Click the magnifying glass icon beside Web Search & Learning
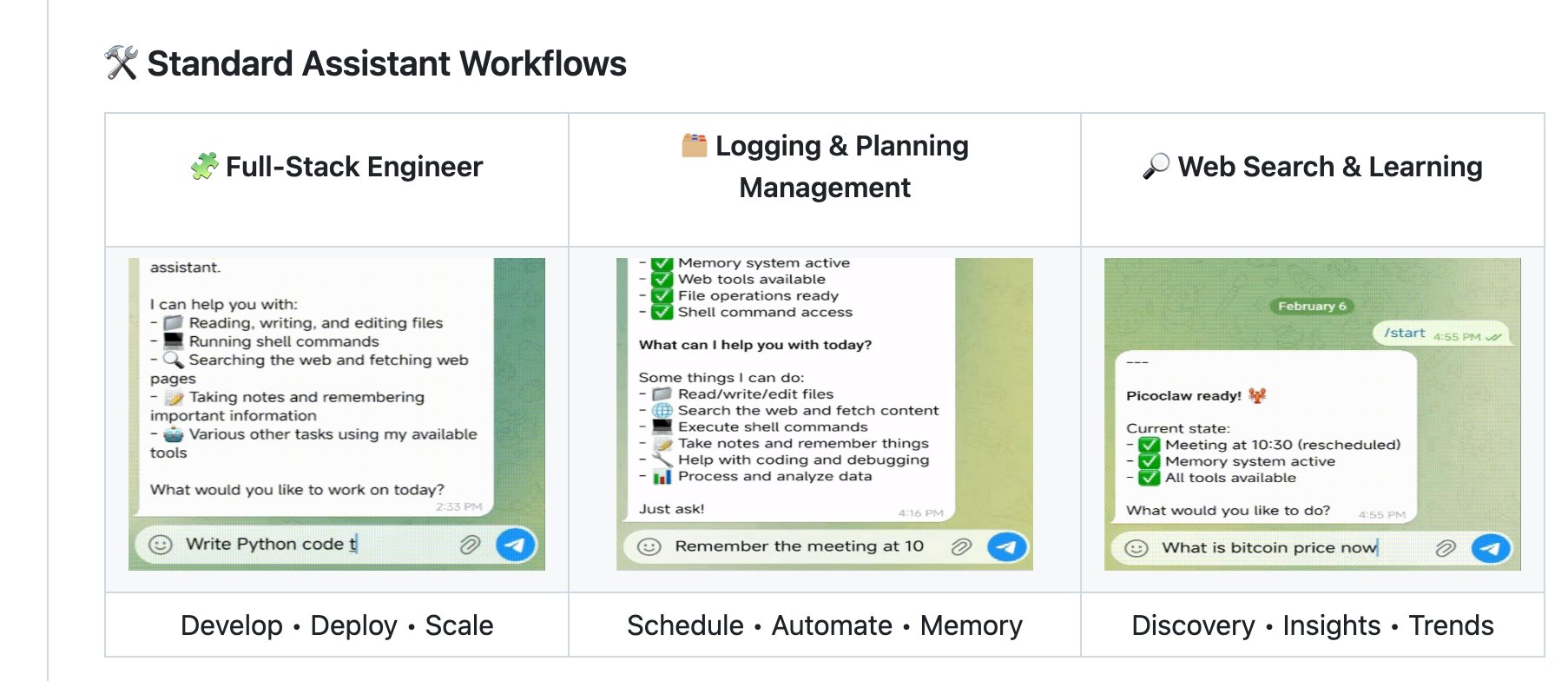 point(1156,167)
